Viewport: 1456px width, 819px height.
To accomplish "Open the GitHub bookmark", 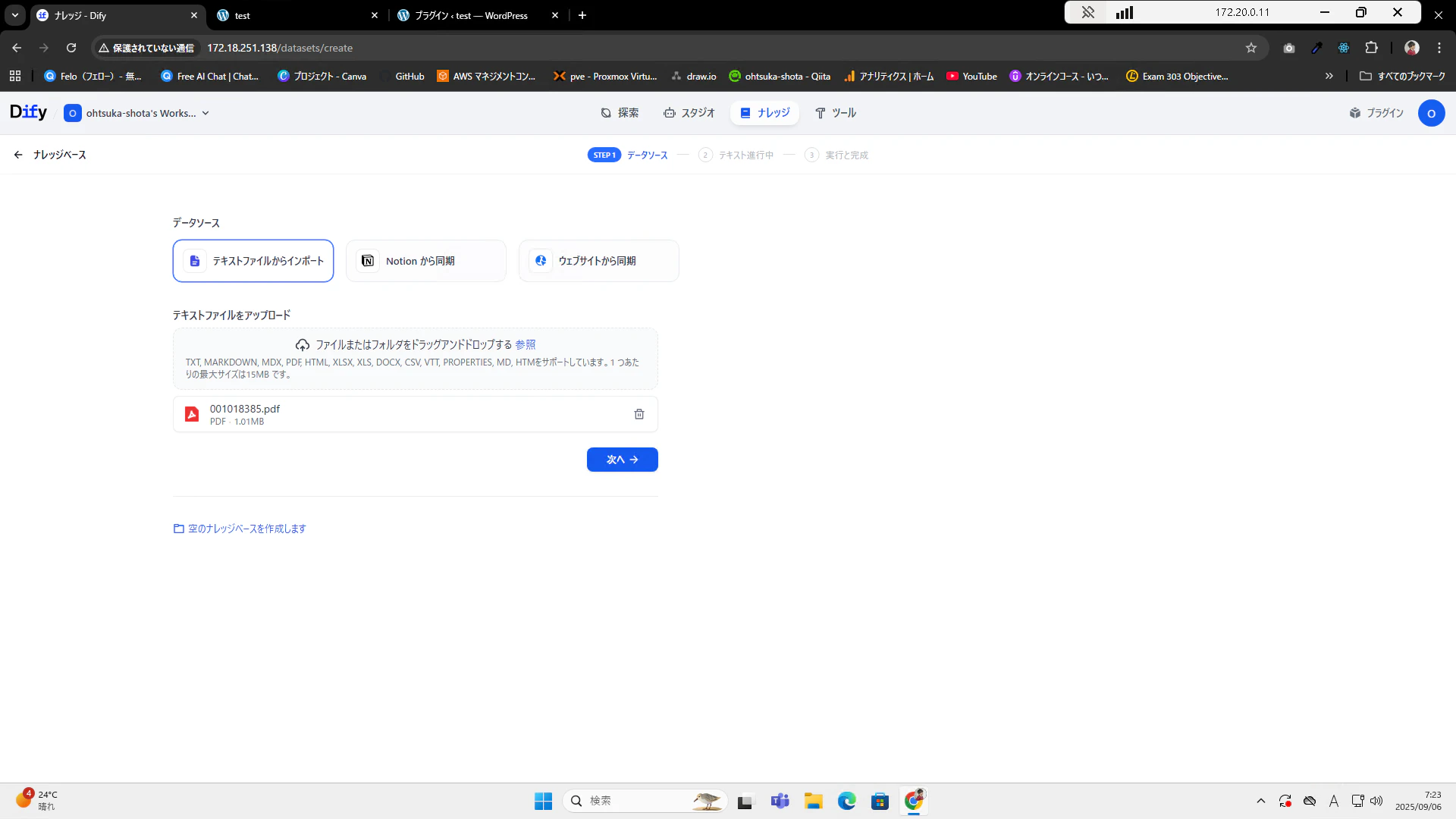I will click(x=403, y=76).
